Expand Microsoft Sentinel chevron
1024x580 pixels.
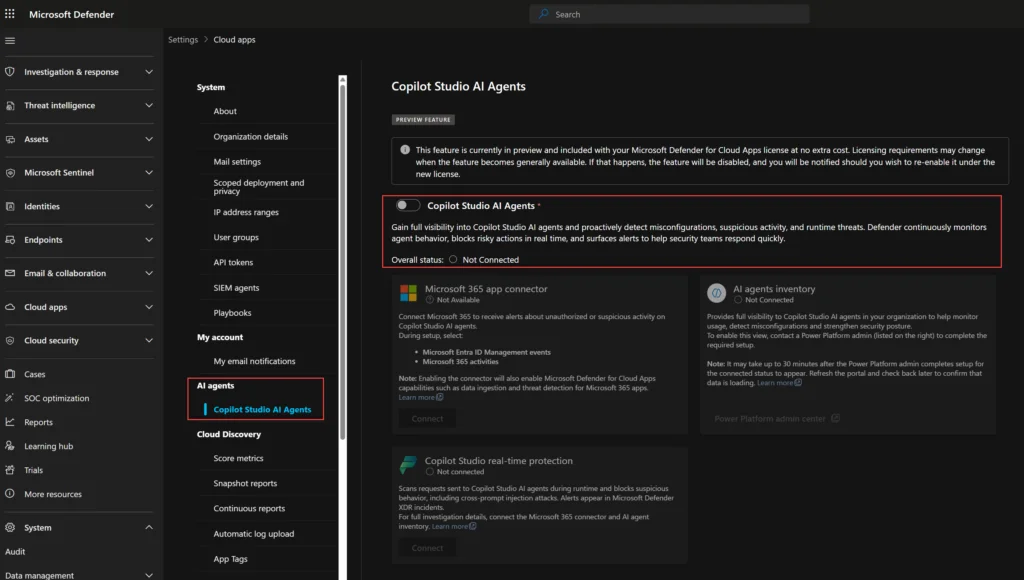point(149,172)
